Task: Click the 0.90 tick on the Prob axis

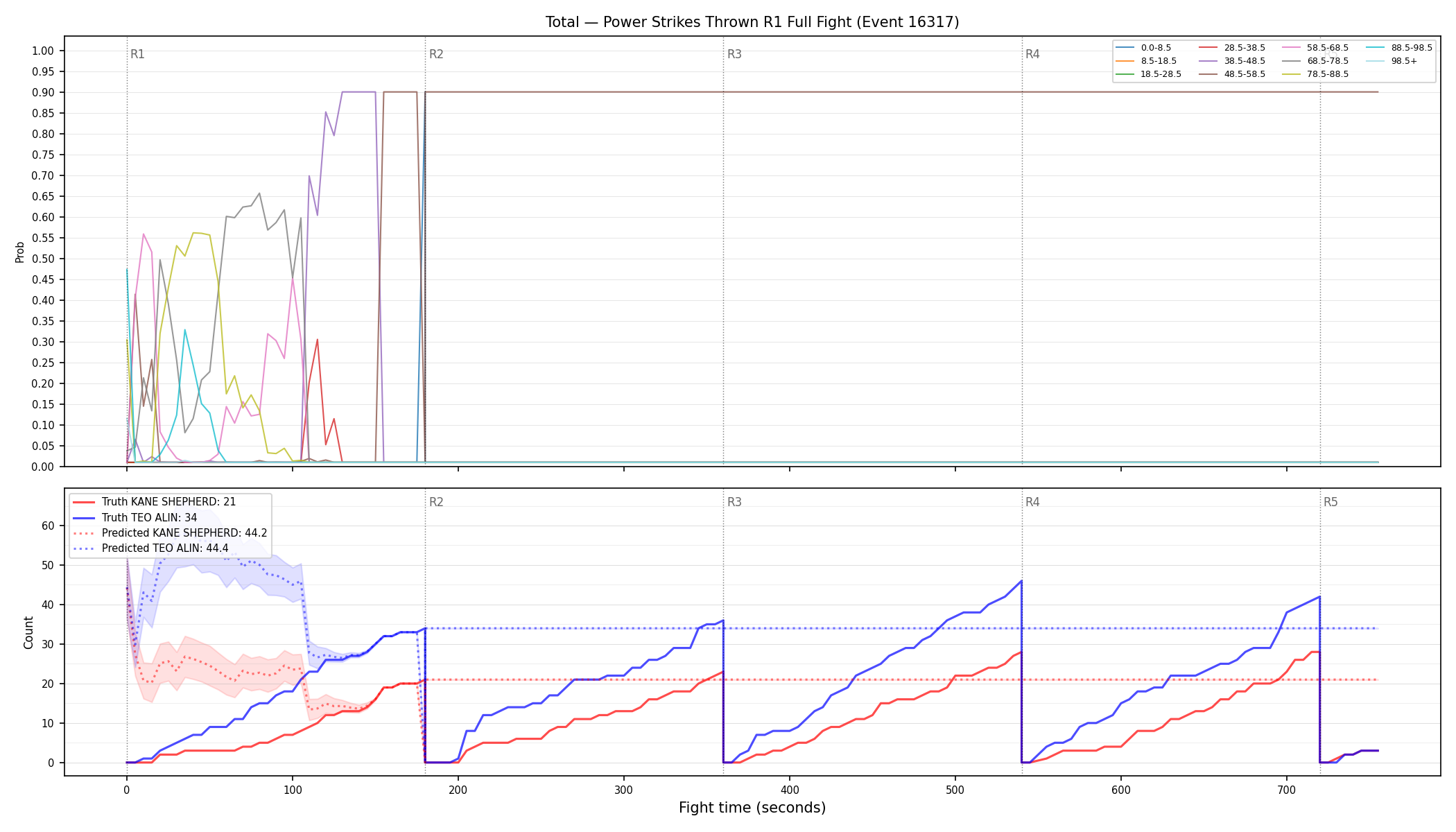Action: click(43, 92)
